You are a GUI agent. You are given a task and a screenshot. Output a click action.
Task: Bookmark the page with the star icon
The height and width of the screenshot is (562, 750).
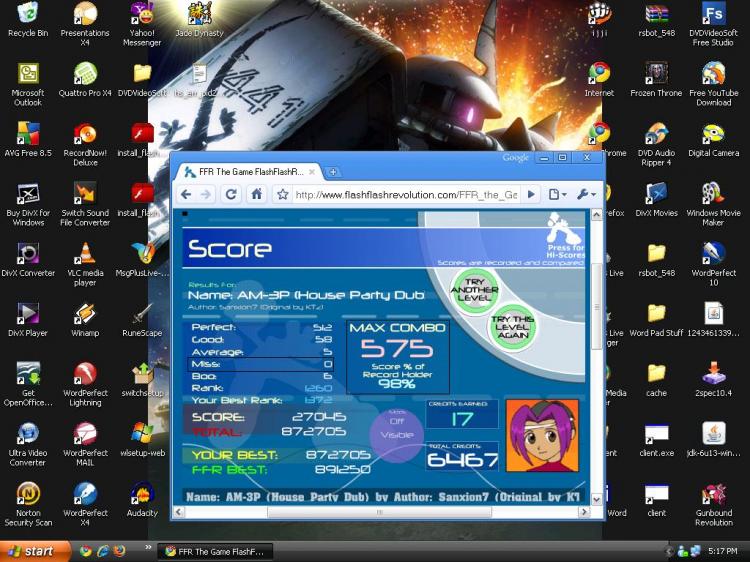pyautogui.click(x=283, y=195)
